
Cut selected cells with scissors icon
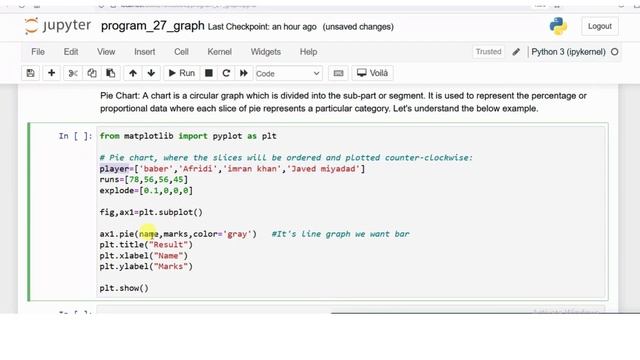73,73
